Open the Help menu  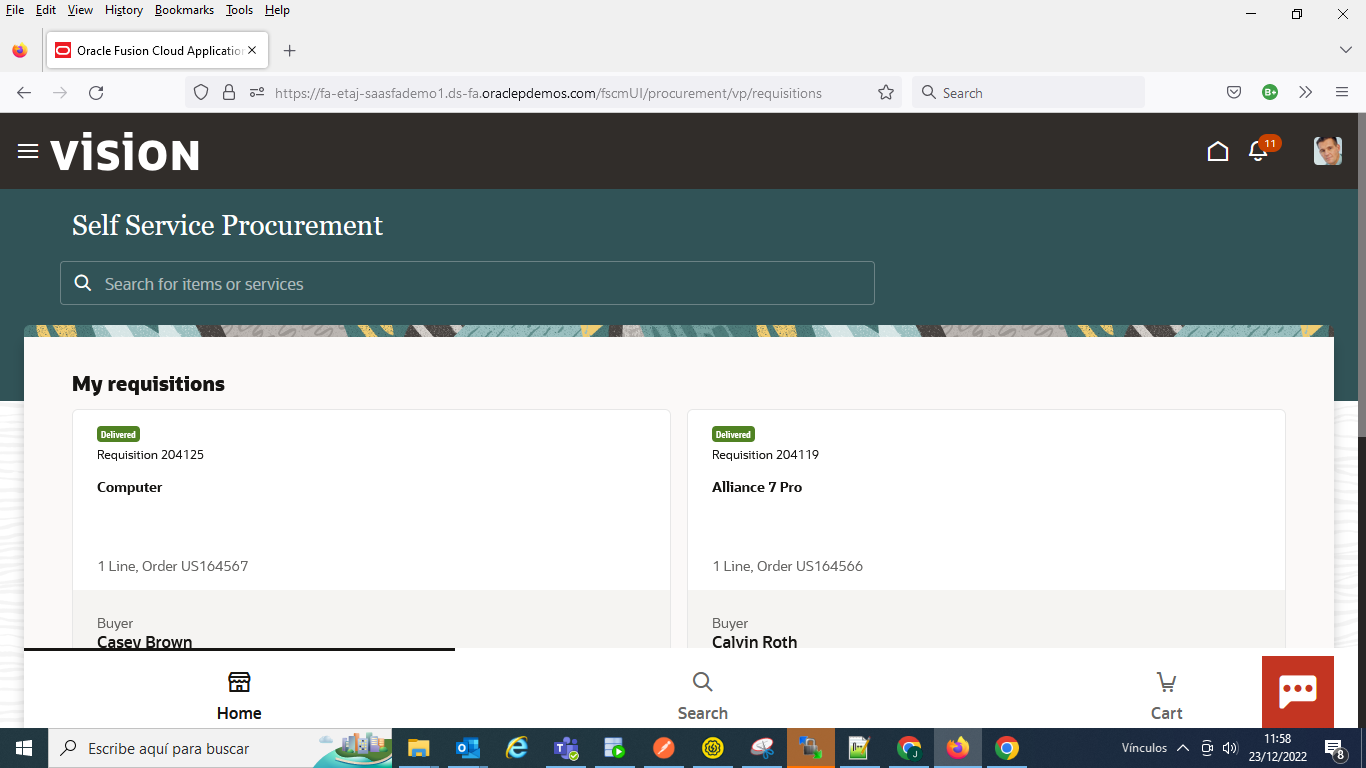[x=277, y=10]
